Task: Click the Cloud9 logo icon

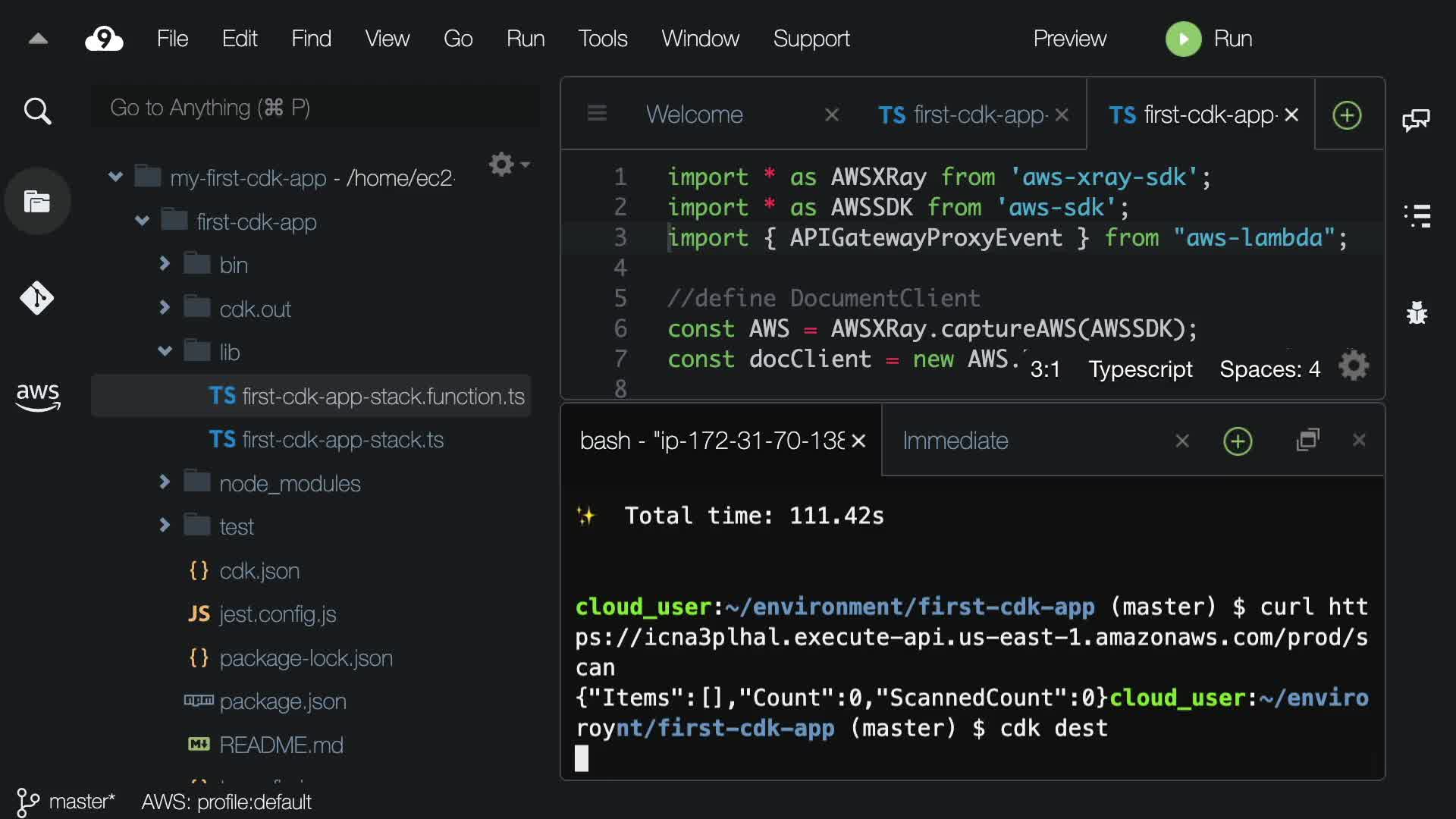Action: [104, 39]
